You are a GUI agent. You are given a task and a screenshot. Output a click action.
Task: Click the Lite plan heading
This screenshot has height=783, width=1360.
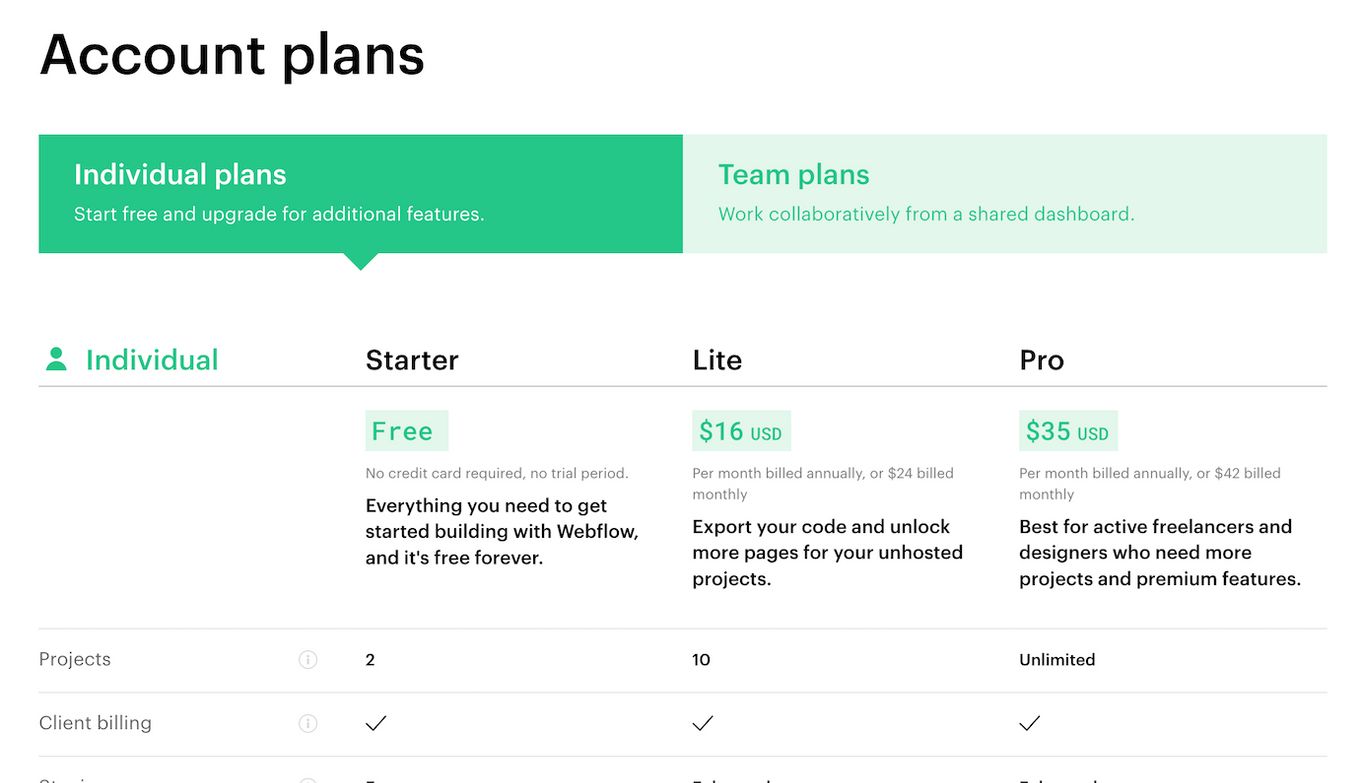(717, 360)
